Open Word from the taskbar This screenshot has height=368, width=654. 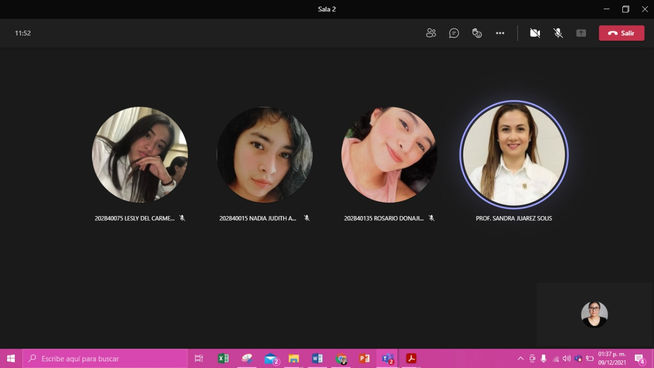pos(317,358)
